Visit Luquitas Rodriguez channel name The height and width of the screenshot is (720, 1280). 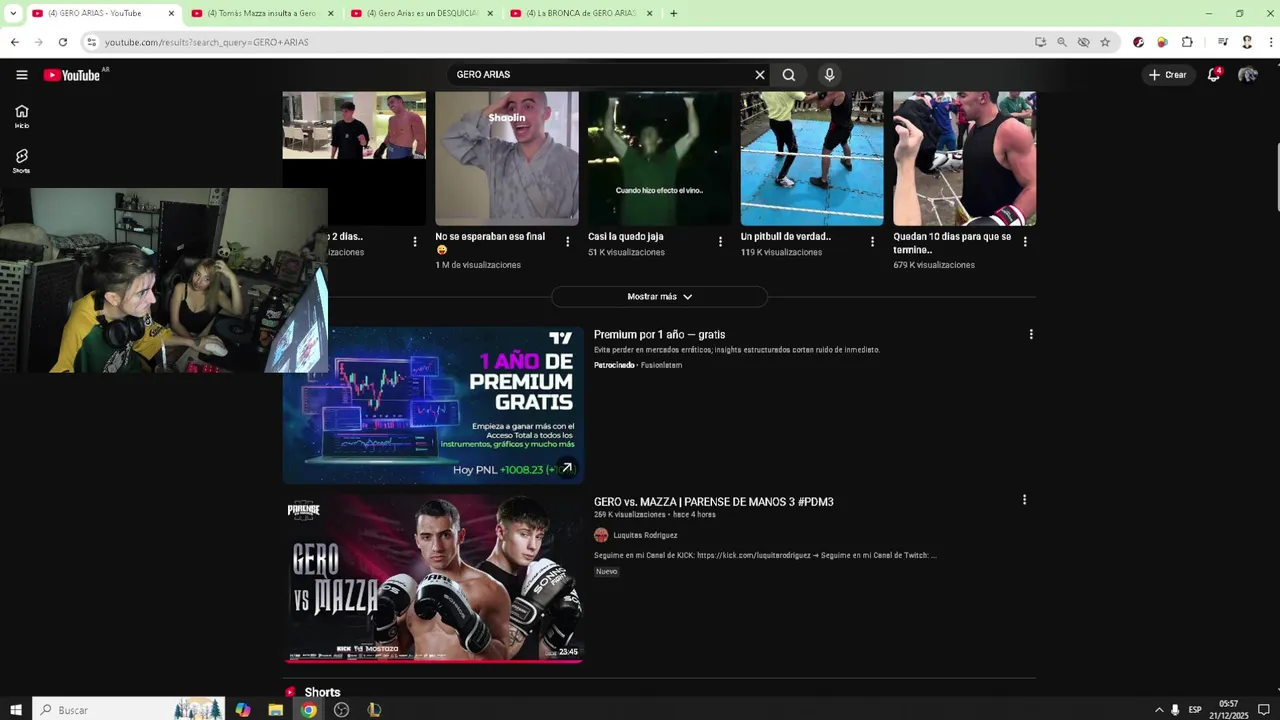[645, 535]
